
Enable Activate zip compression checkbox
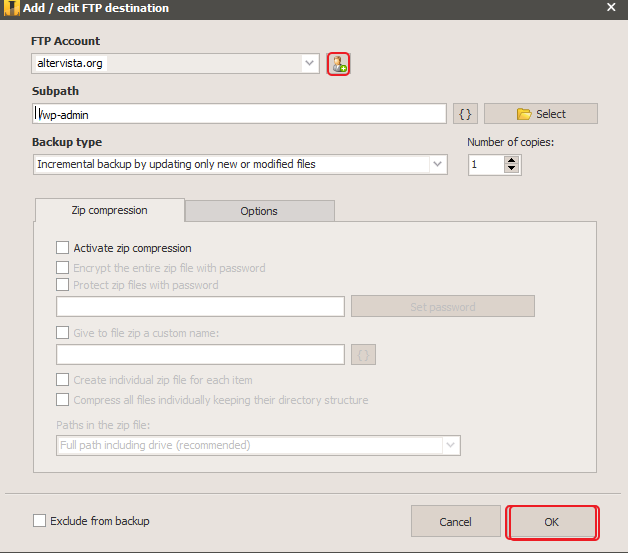(x=62, y=247)
